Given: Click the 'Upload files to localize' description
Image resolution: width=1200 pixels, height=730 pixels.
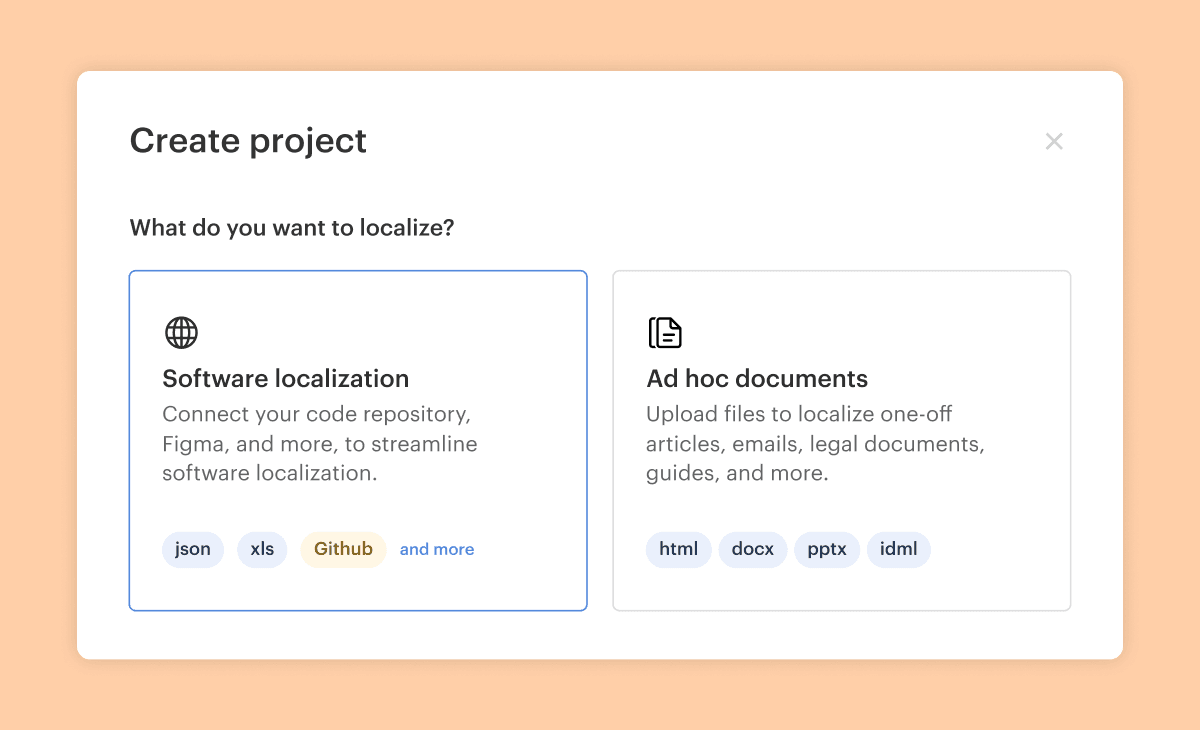Looking at the screenshot, I should (x=815, y=443).
